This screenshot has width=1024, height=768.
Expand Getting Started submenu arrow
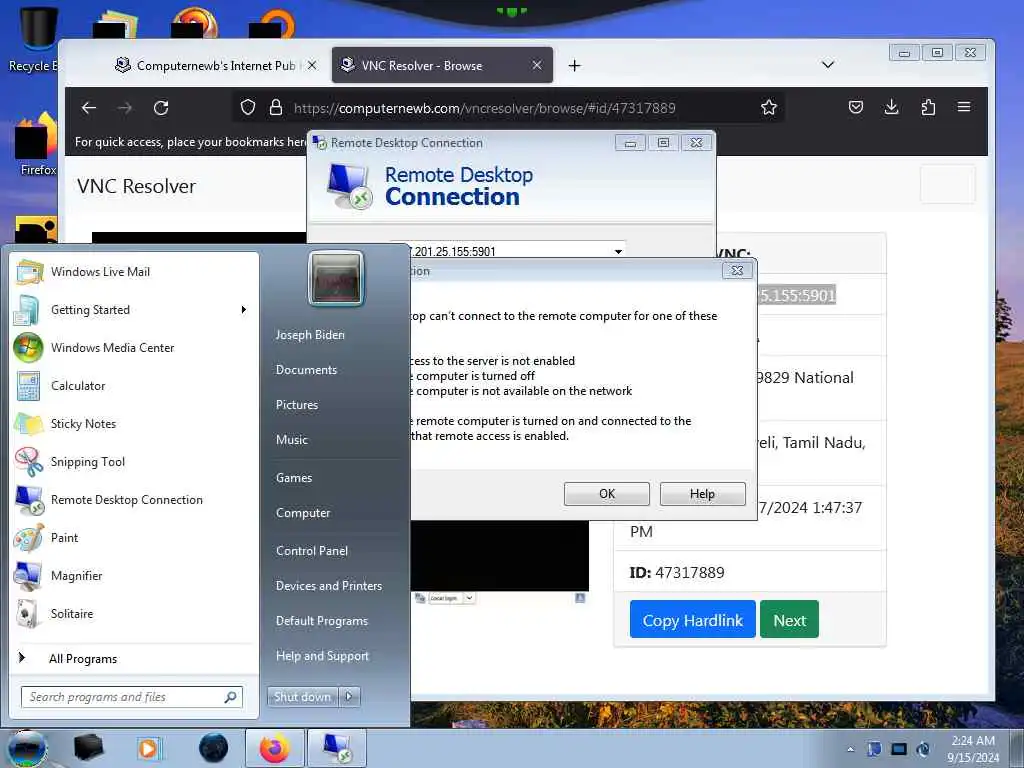pos(244,310)
